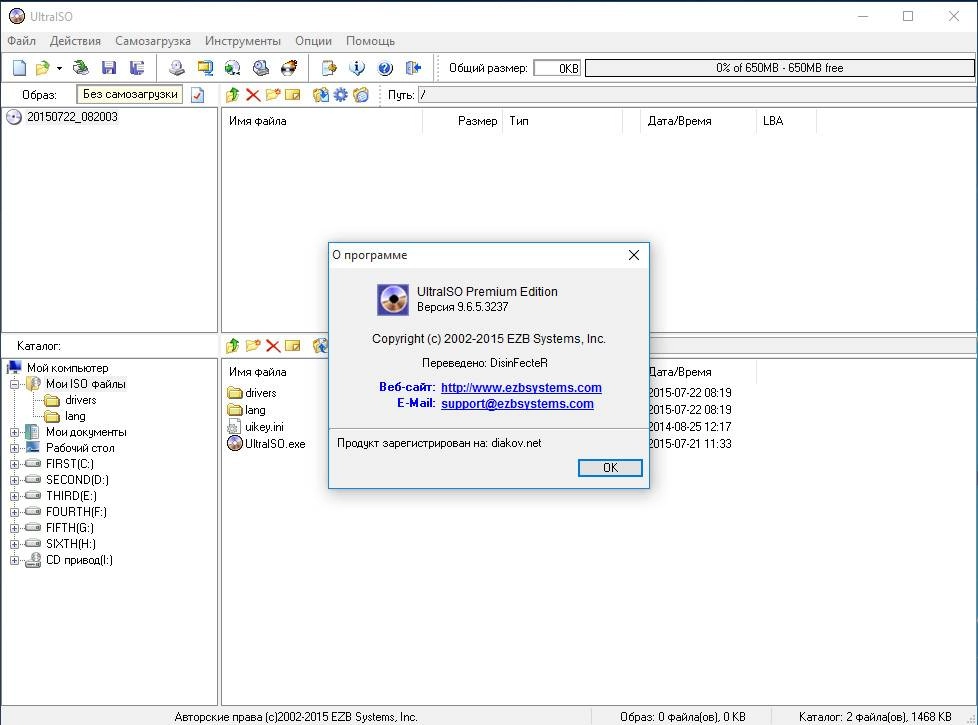The width and height of the screenshot is (978, 725).
Task: Click the LBA column header
Action: 786,121
